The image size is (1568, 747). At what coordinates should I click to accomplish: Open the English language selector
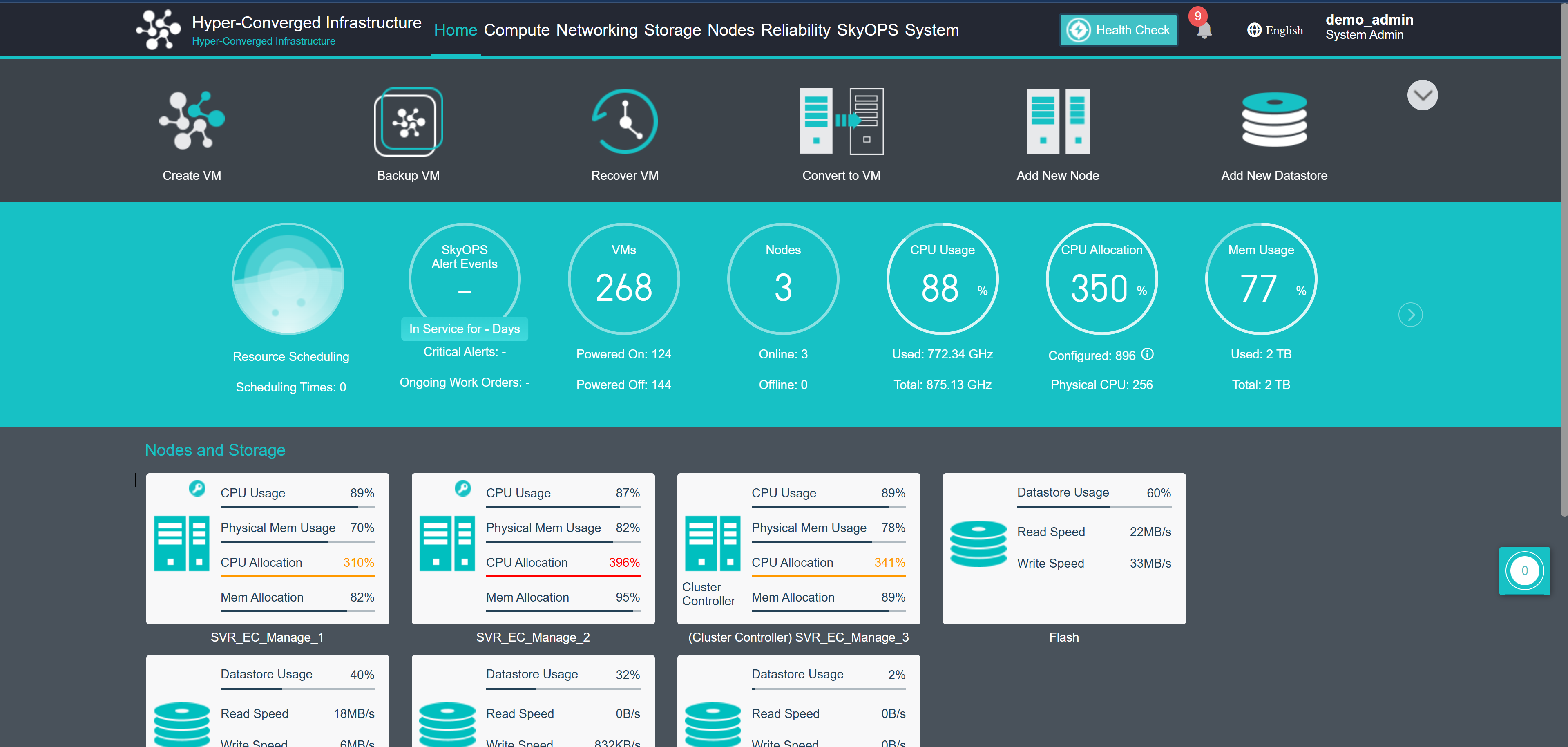(x=1275, y=30)
